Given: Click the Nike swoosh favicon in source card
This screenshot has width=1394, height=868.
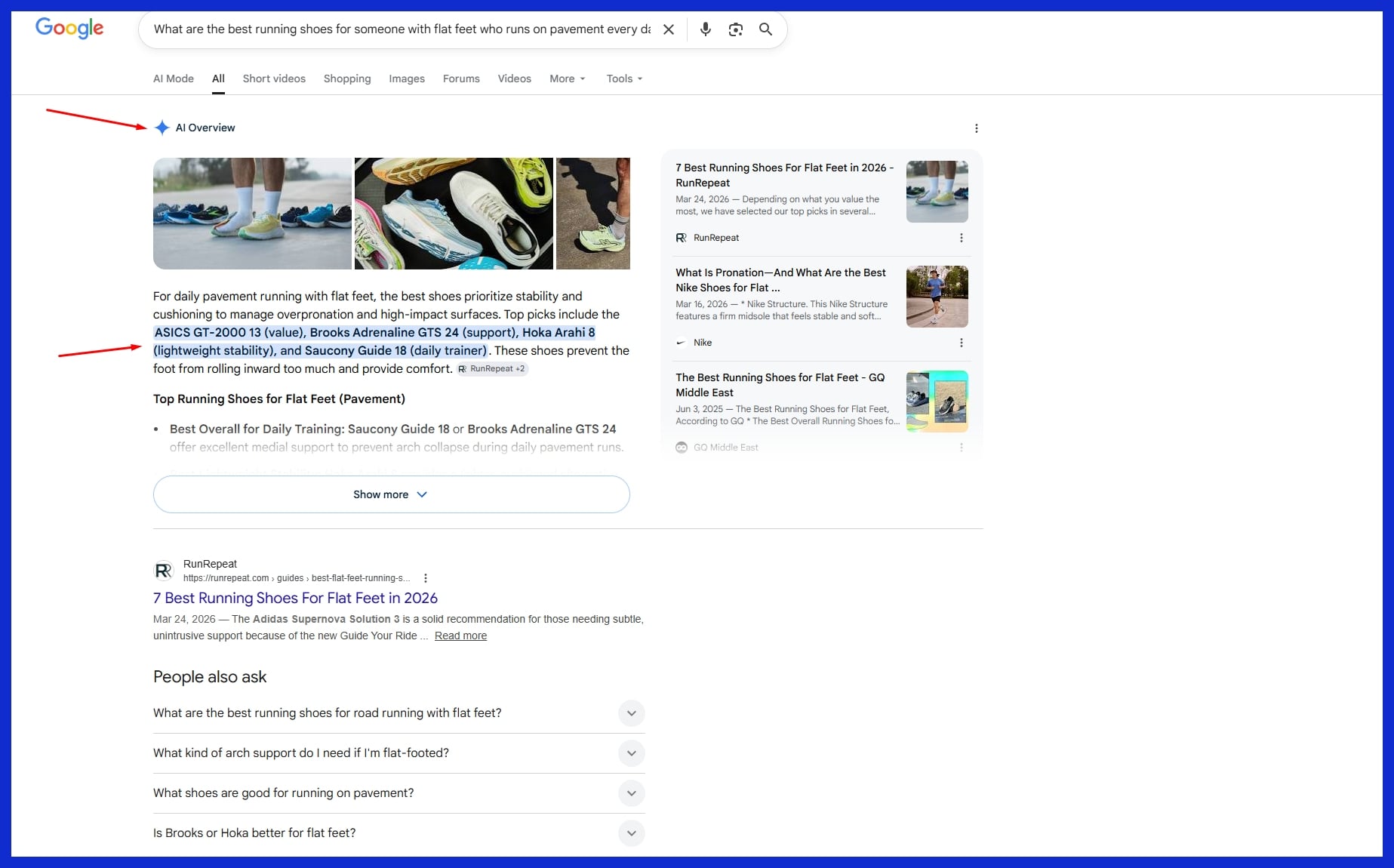Looking at the screenshot, I should pyautogui.click(x=682, y=343).
